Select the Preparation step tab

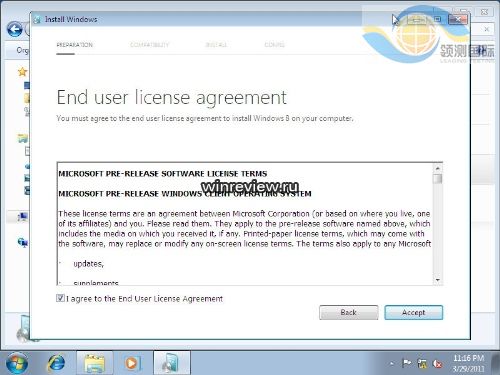[x=75, y=45]
